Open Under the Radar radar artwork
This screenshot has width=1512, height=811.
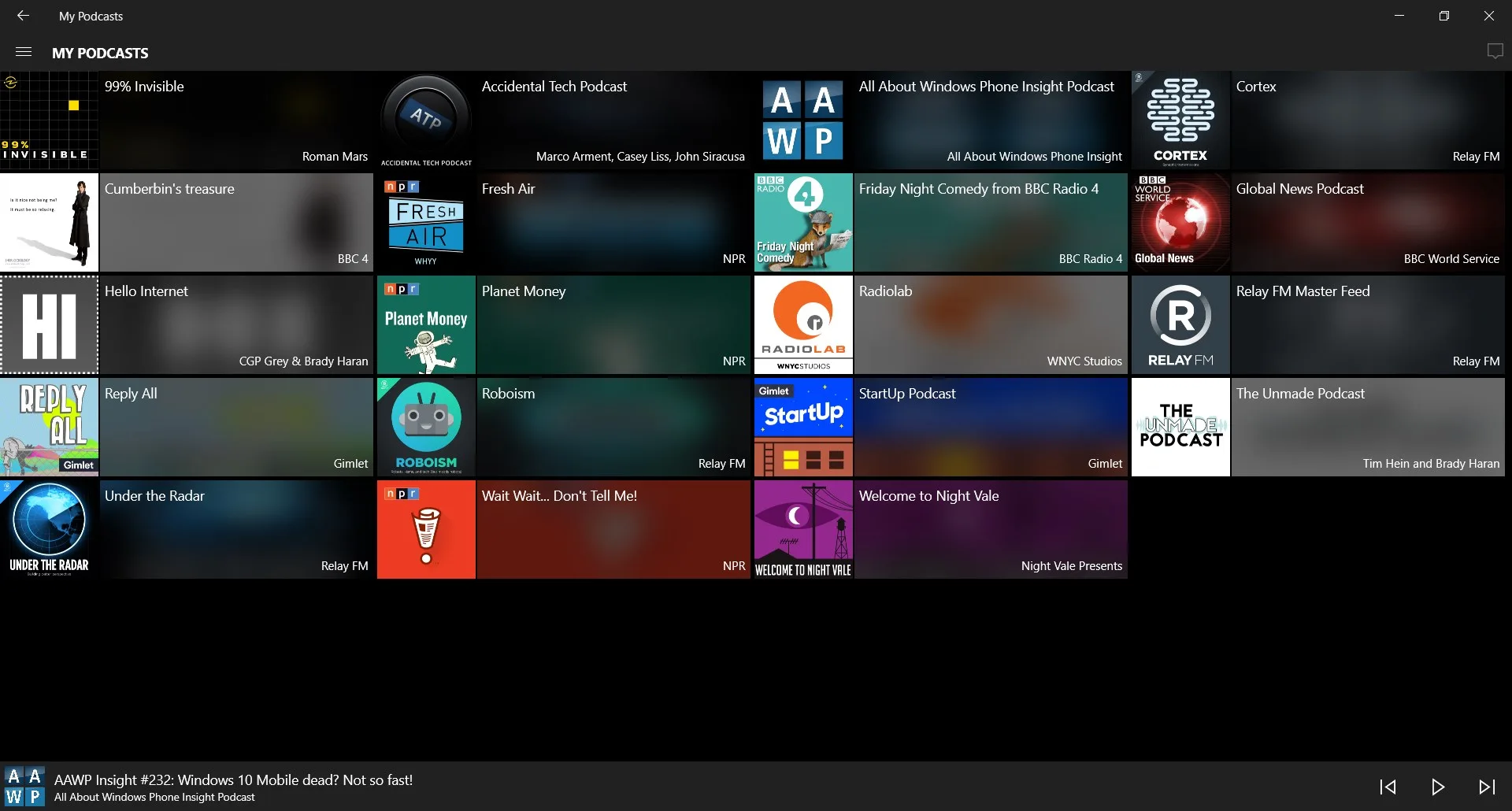click(x=49, y=530)
